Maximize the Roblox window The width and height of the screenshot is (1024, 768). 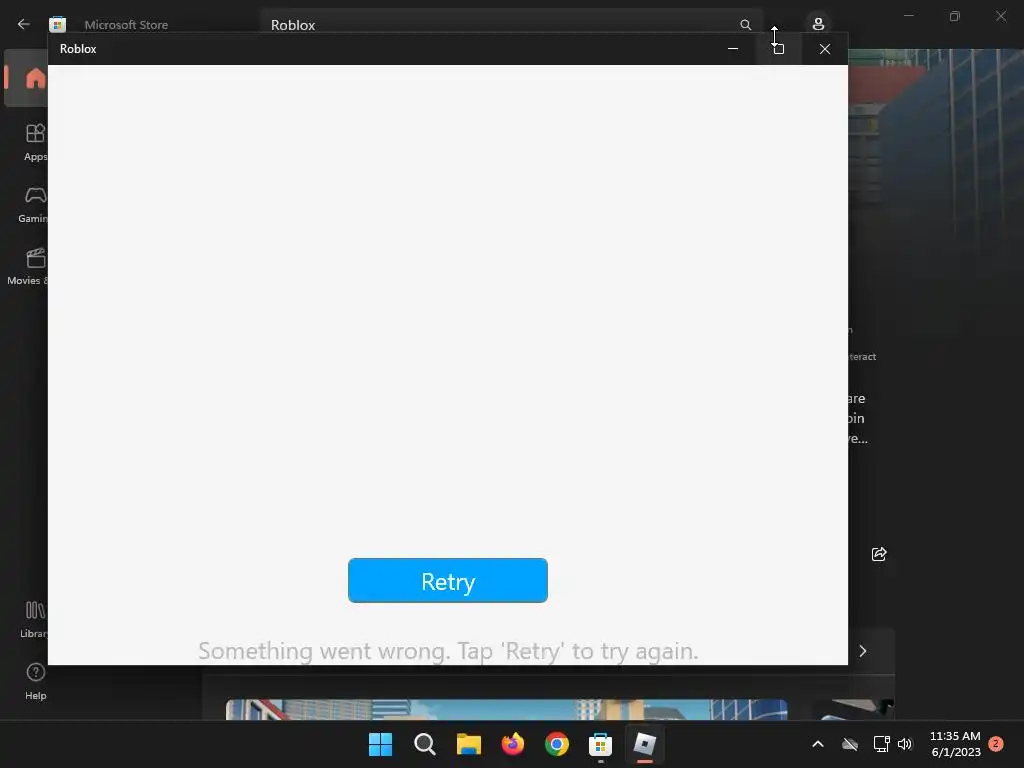(778, 49)
